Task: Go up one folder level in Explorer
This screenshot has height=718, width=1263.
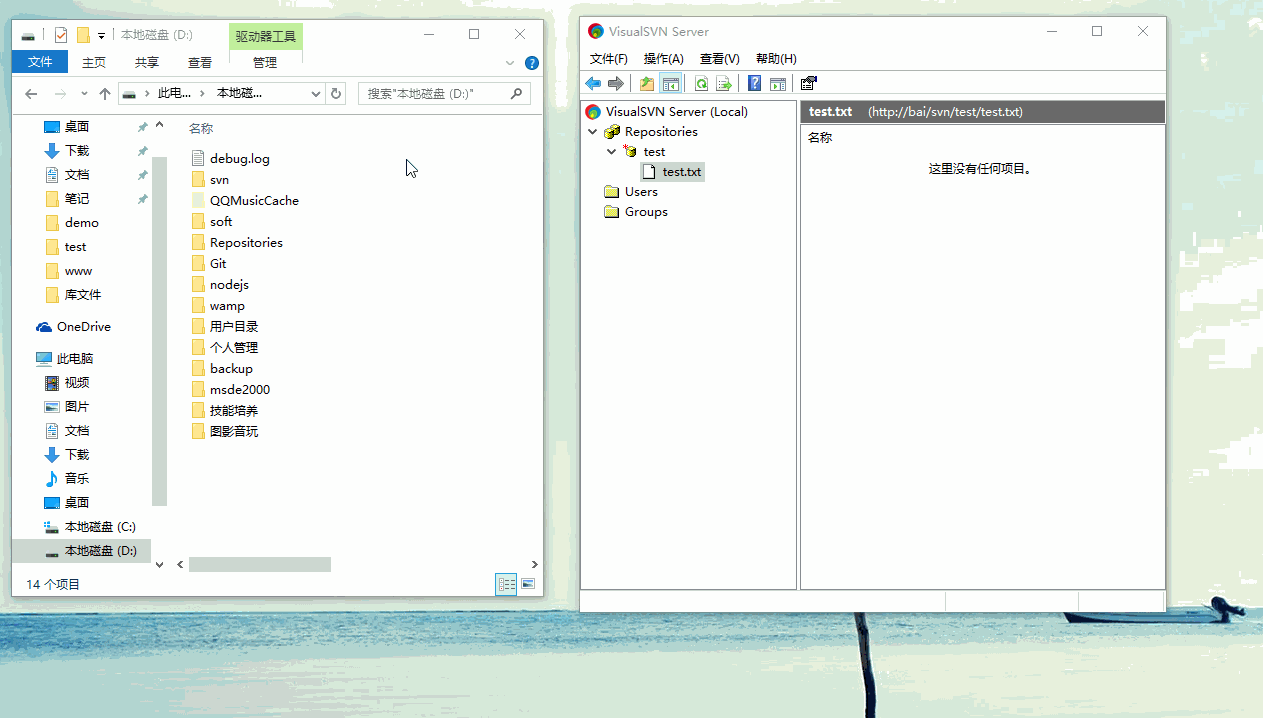Action: [x=105, y=94]
